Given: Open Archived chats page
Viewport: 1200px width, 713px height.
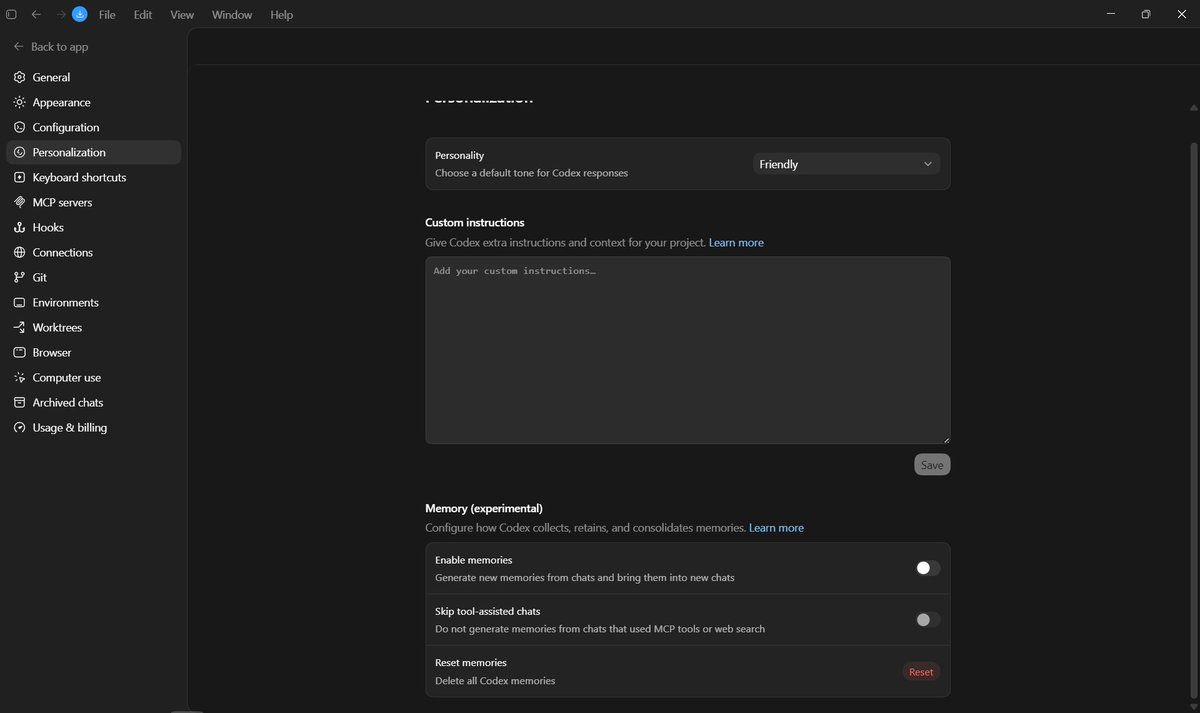Looking at the screenshot, I should pos(93,402).
